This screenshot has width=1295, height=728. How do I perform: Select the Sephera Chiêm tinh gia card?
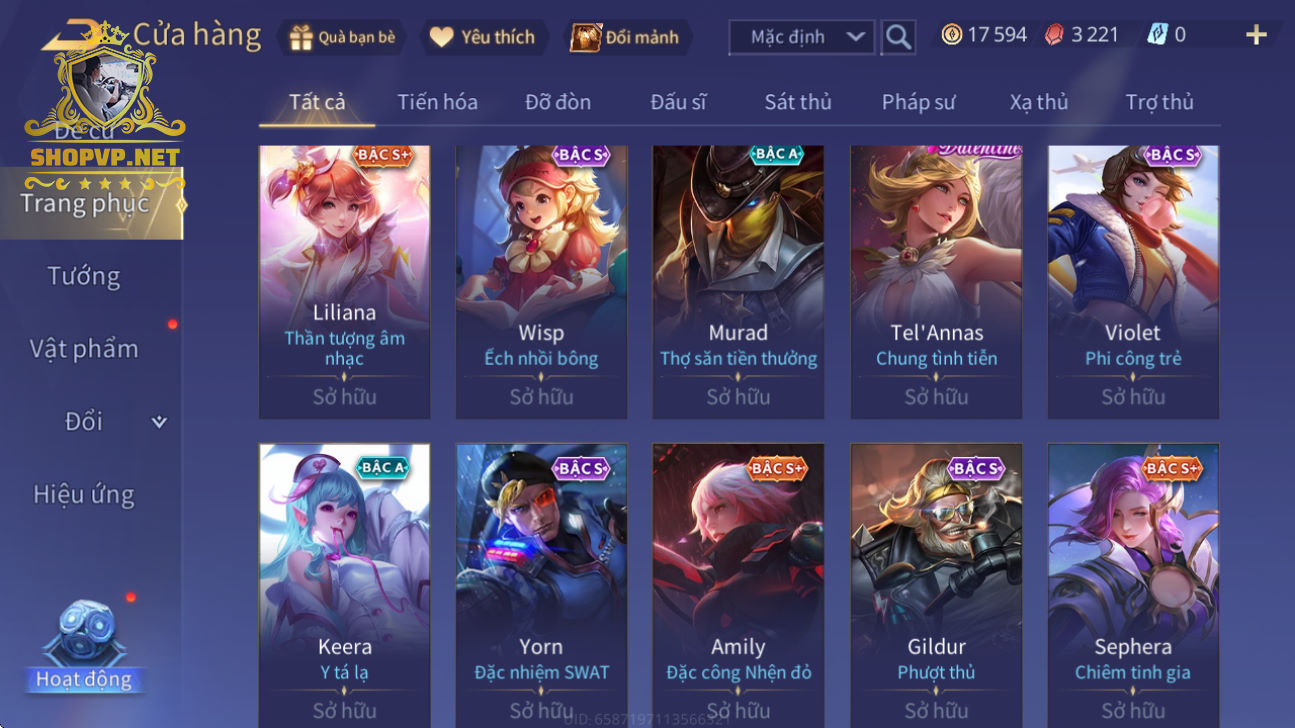(x=1133, y=585)
